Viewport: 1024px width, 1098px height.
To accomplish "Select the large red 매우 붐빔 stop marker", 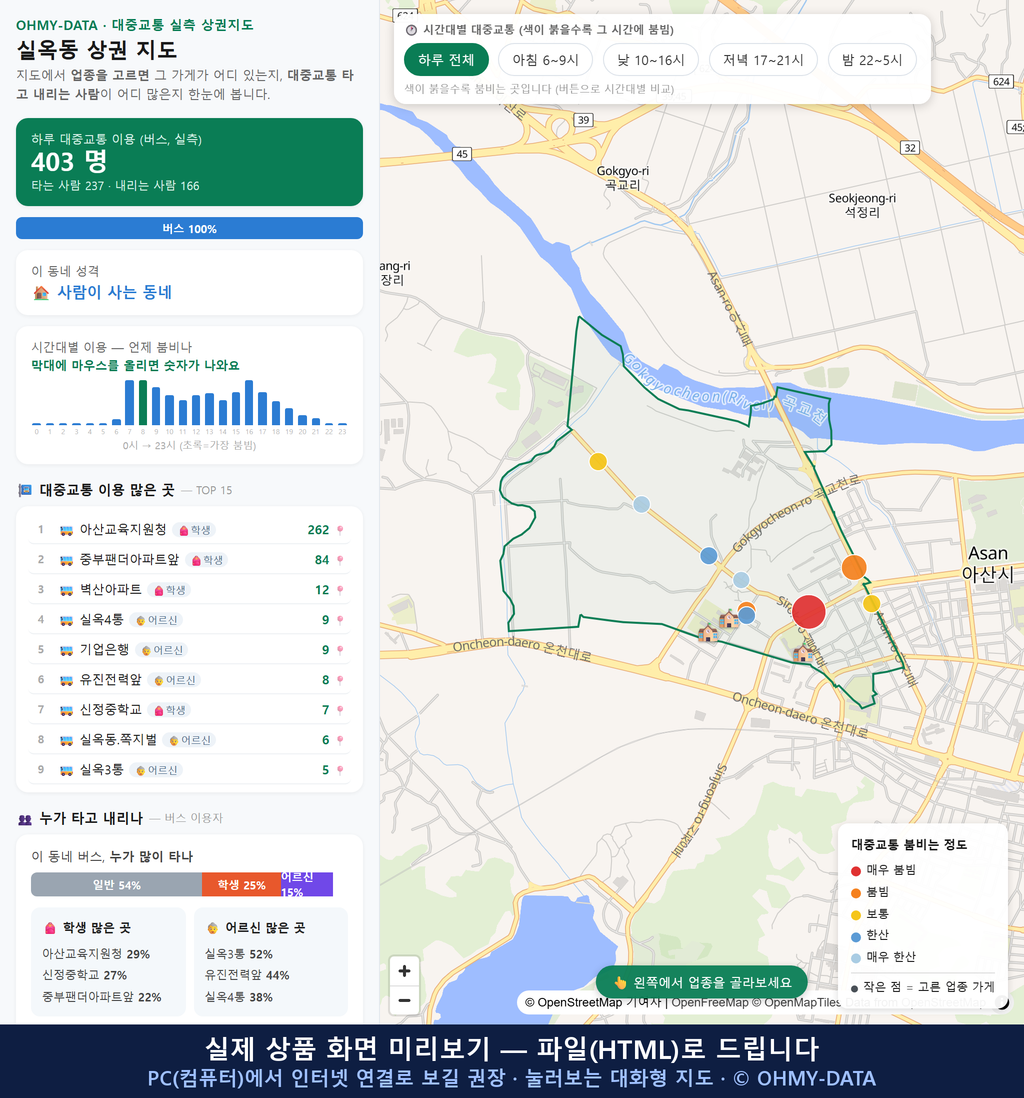I will coord(809,611).
